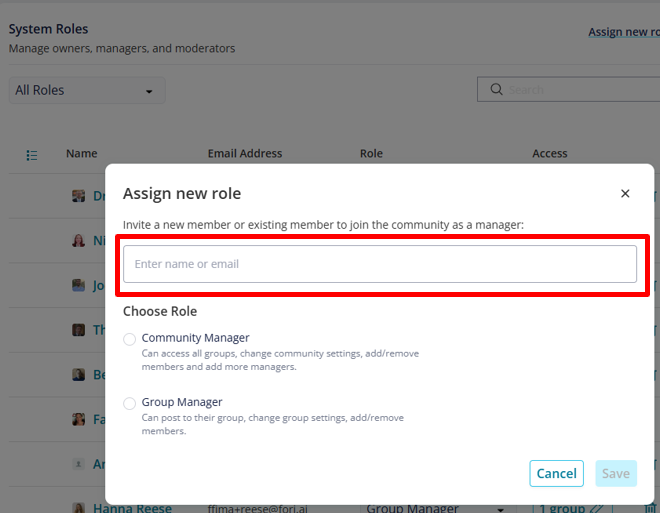Close the Assign new role dialog
Viewport: 660px width, 513px height.
pyautogui.click(x=625, y=194)
